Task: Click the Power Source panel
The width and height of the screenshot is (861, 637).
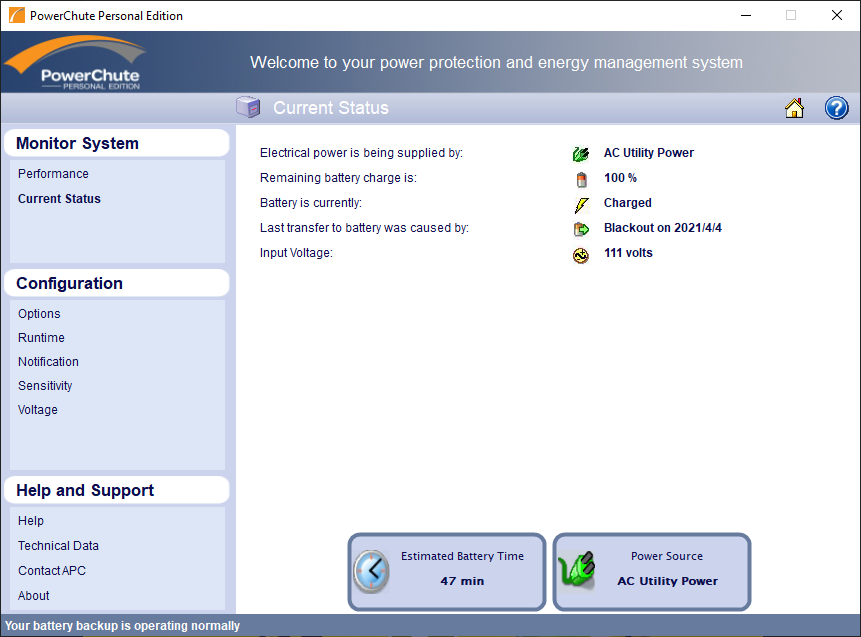Action: pyautogui.click(x=652, y=572)
